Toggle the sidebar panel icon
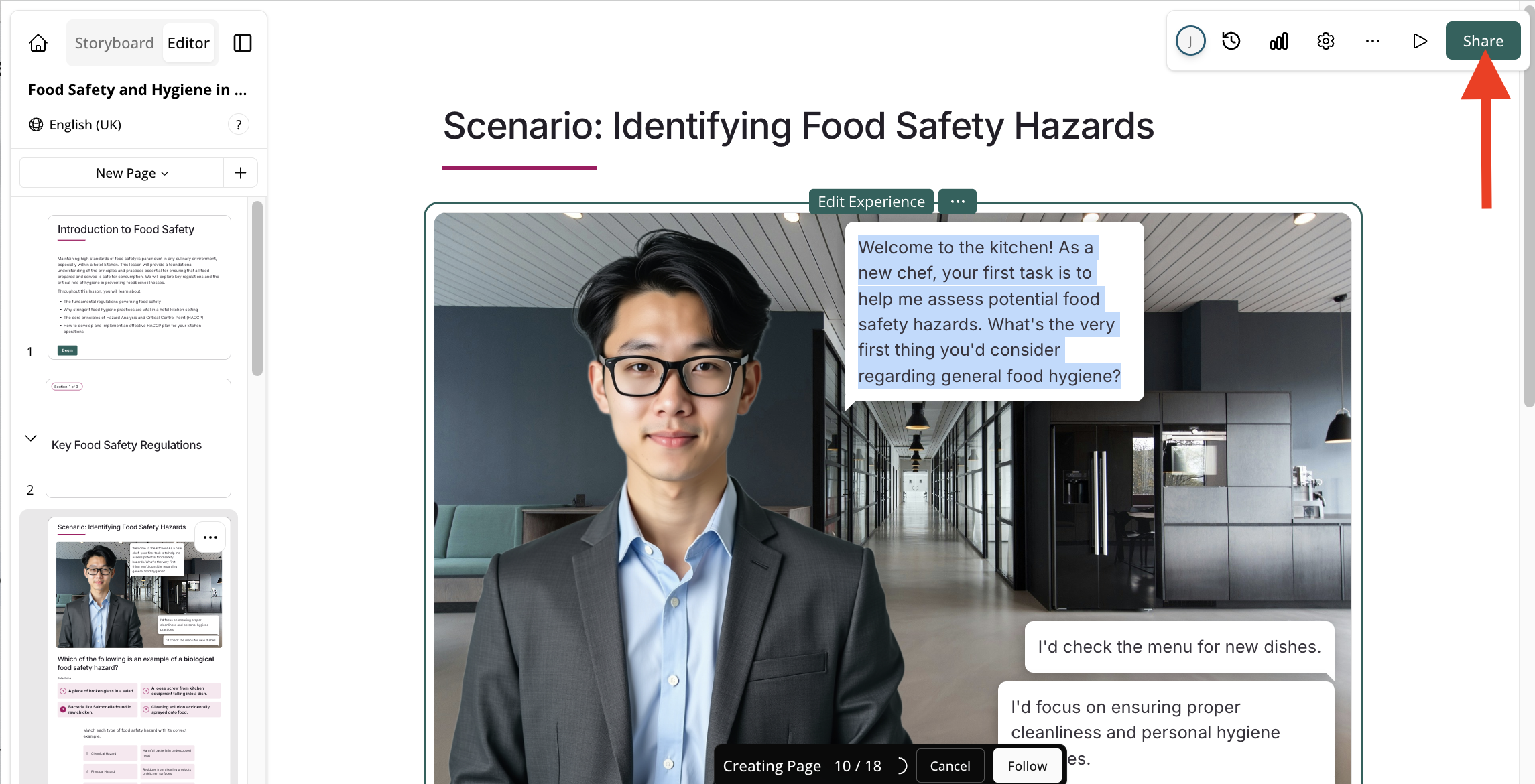This screenshot has width=1535, height=784. point(242,43)
